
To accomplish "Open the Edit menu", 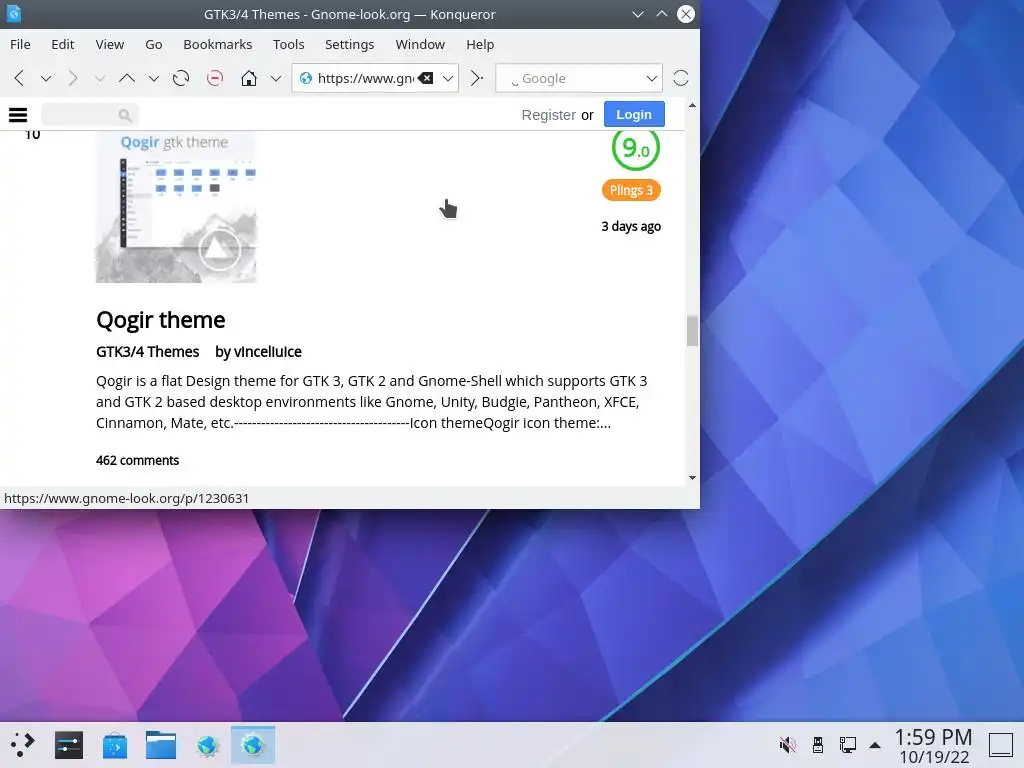I will tap(63, 44).
